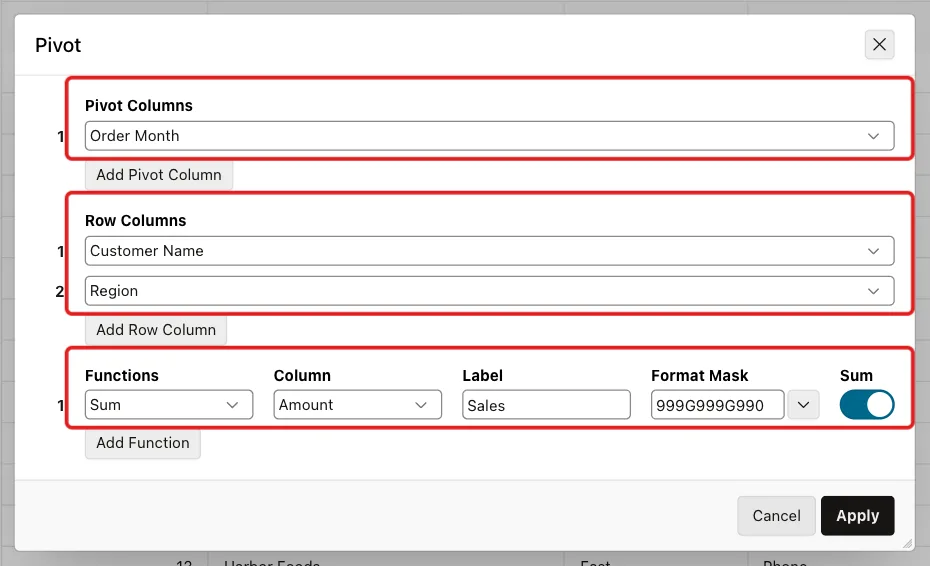Grab the dialog resize corner handle
This screenshot has height=566, width=930.
(x=907, y=543)
